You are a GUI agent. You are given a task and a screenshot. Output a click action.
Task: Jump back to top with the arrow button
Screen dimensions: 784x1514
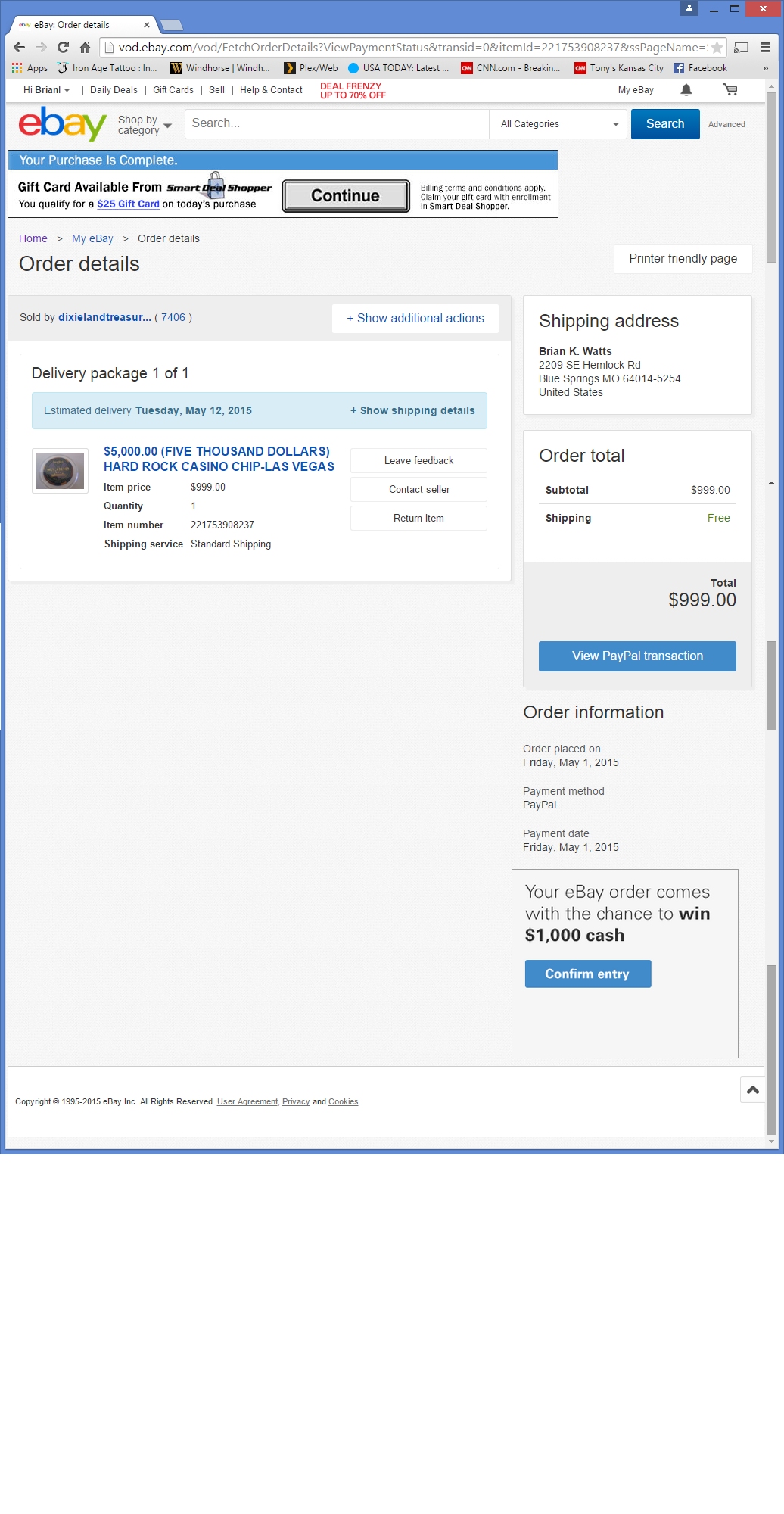753,1090
